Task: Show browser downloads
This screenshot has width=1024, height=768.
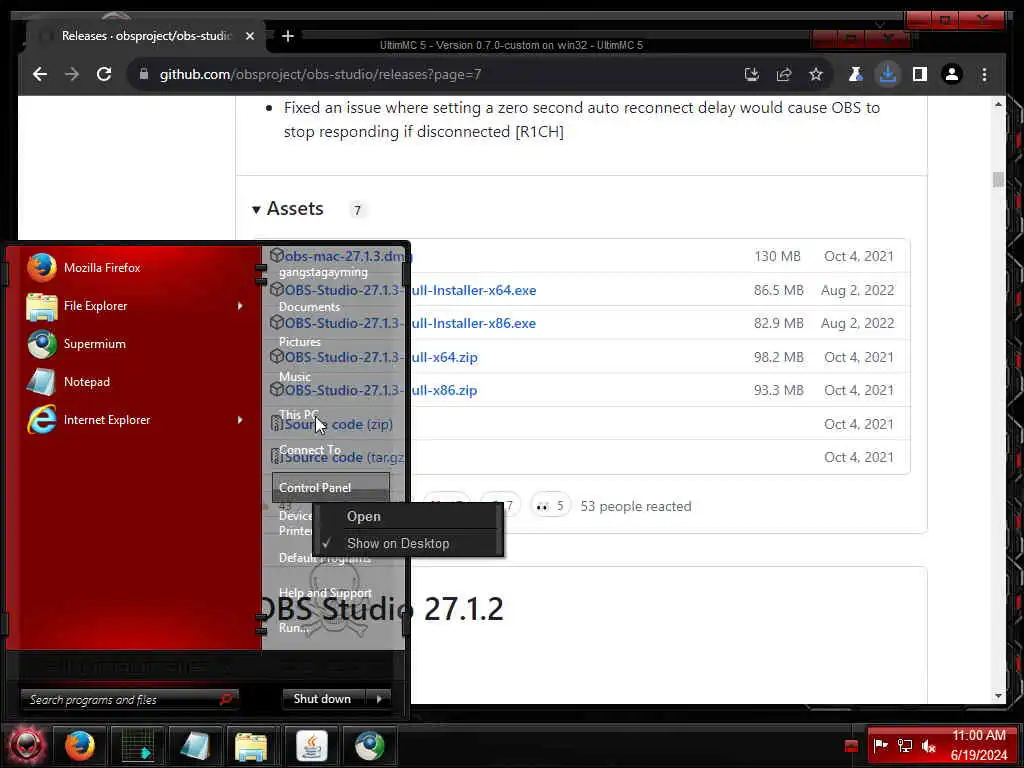Action: click(x=888, y=74)
